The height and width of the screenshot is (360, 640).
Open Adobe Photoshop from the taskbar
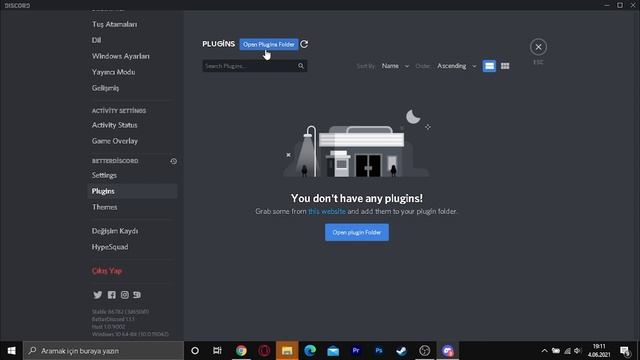(379, 351)
